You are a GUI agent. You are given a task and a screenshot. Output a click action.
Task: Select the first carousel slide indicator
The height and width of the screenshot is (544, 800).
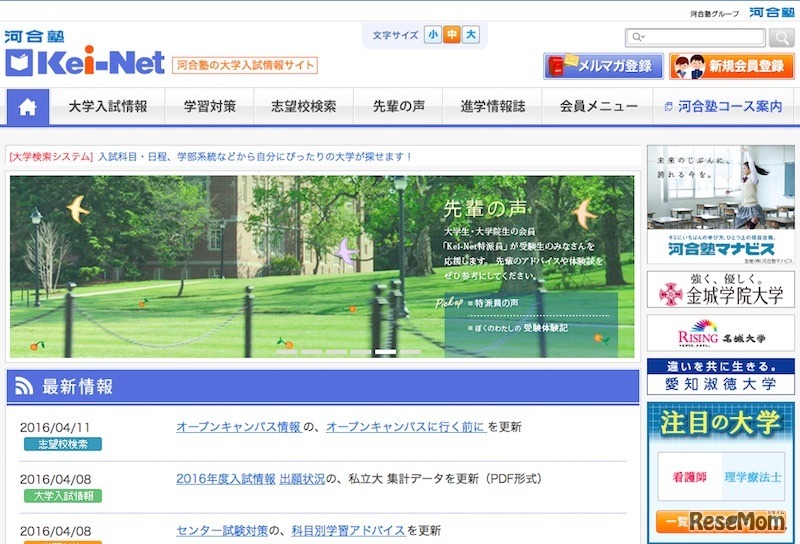click(287, 352)
